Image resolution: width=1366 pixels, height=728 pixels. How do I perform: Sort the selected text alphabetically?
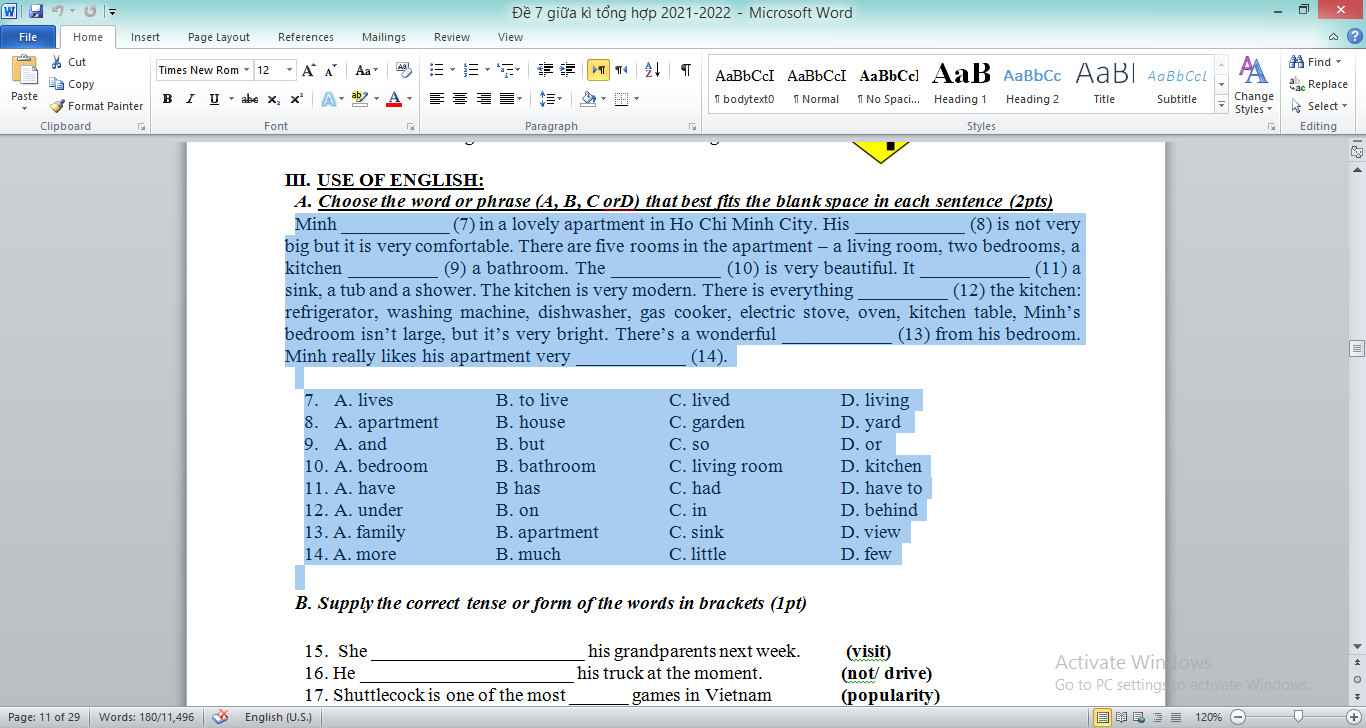(652, 70)
